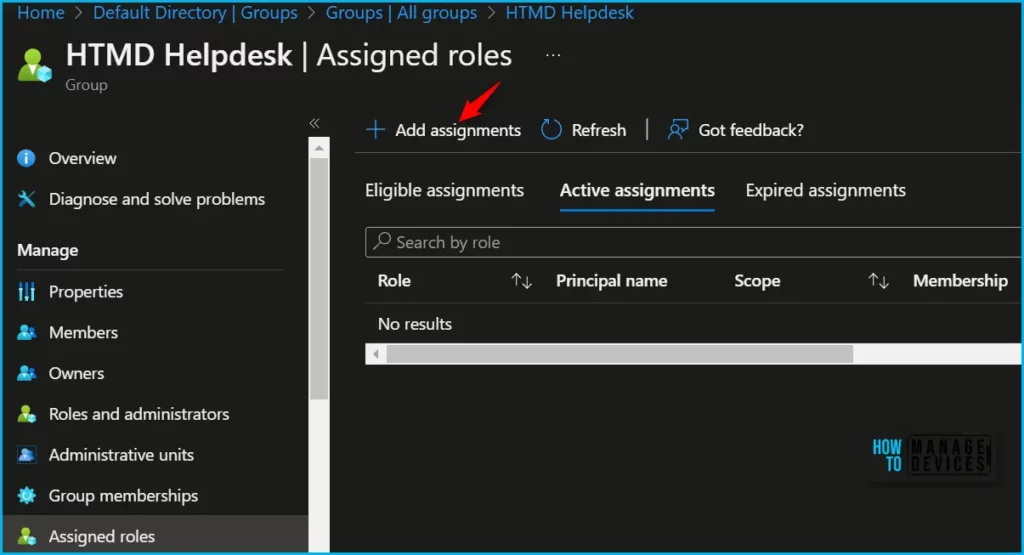Click the Search by role field
1024x555 pixels.
pos(693,242)
